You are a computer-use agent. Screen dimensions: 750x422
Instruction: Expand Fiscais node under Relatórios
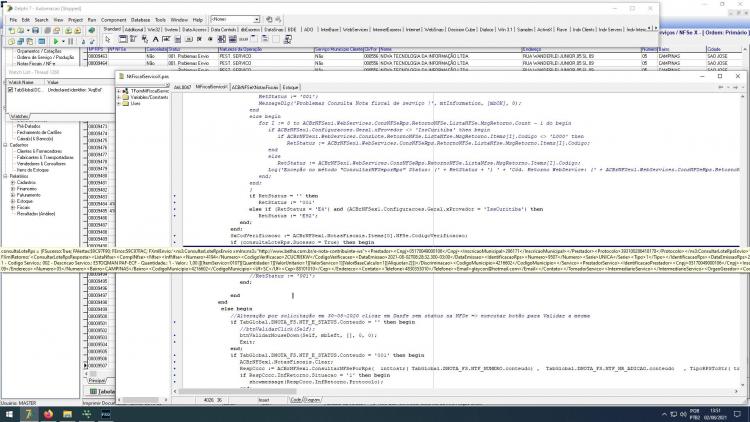tap(13, 208)
